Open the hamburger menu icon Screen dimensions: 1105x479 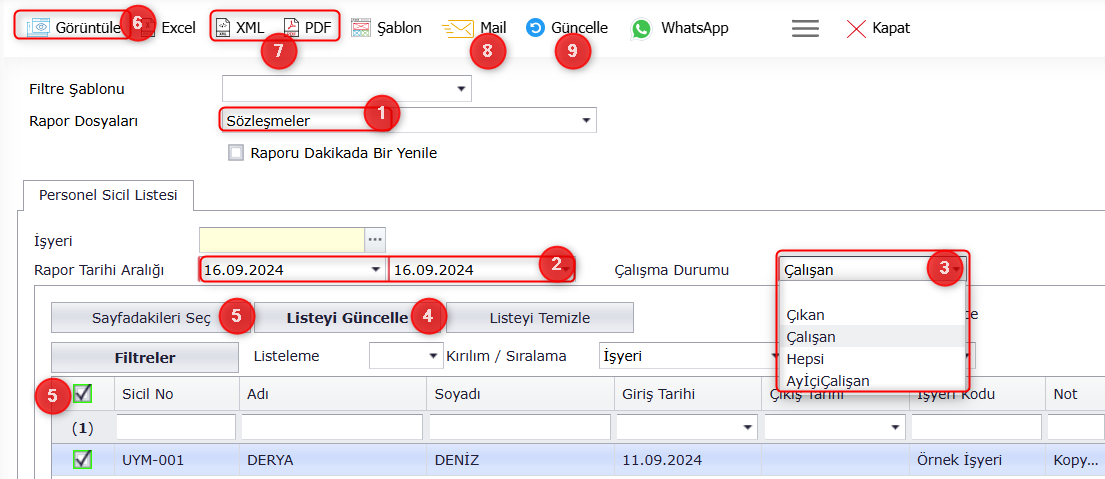point(805,28)
